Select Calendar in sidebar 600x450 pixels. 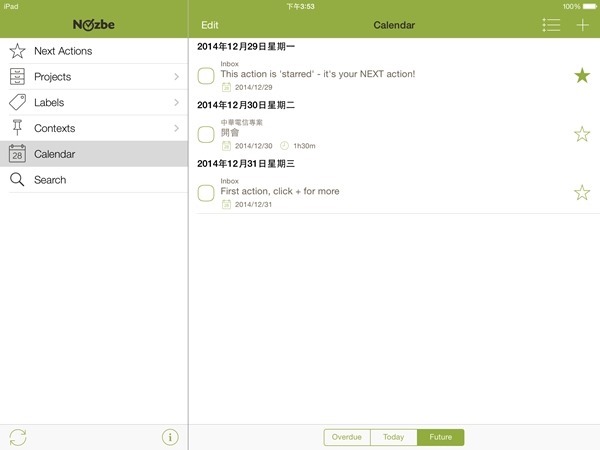pyautogui.click(x=94, y=154)
